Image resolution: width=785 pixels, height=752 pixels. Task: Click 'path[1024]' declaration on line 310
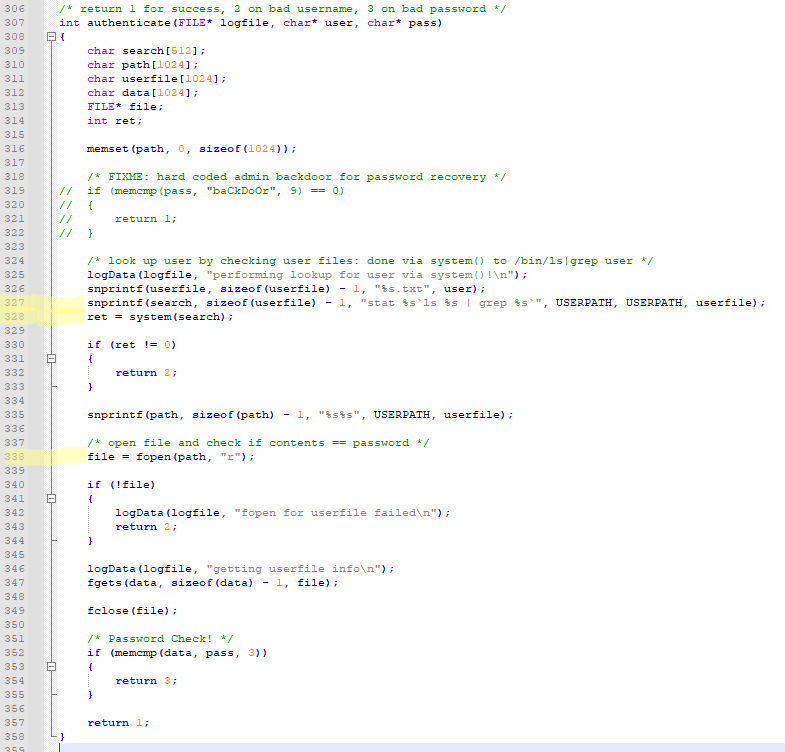[x=160, y=65]
